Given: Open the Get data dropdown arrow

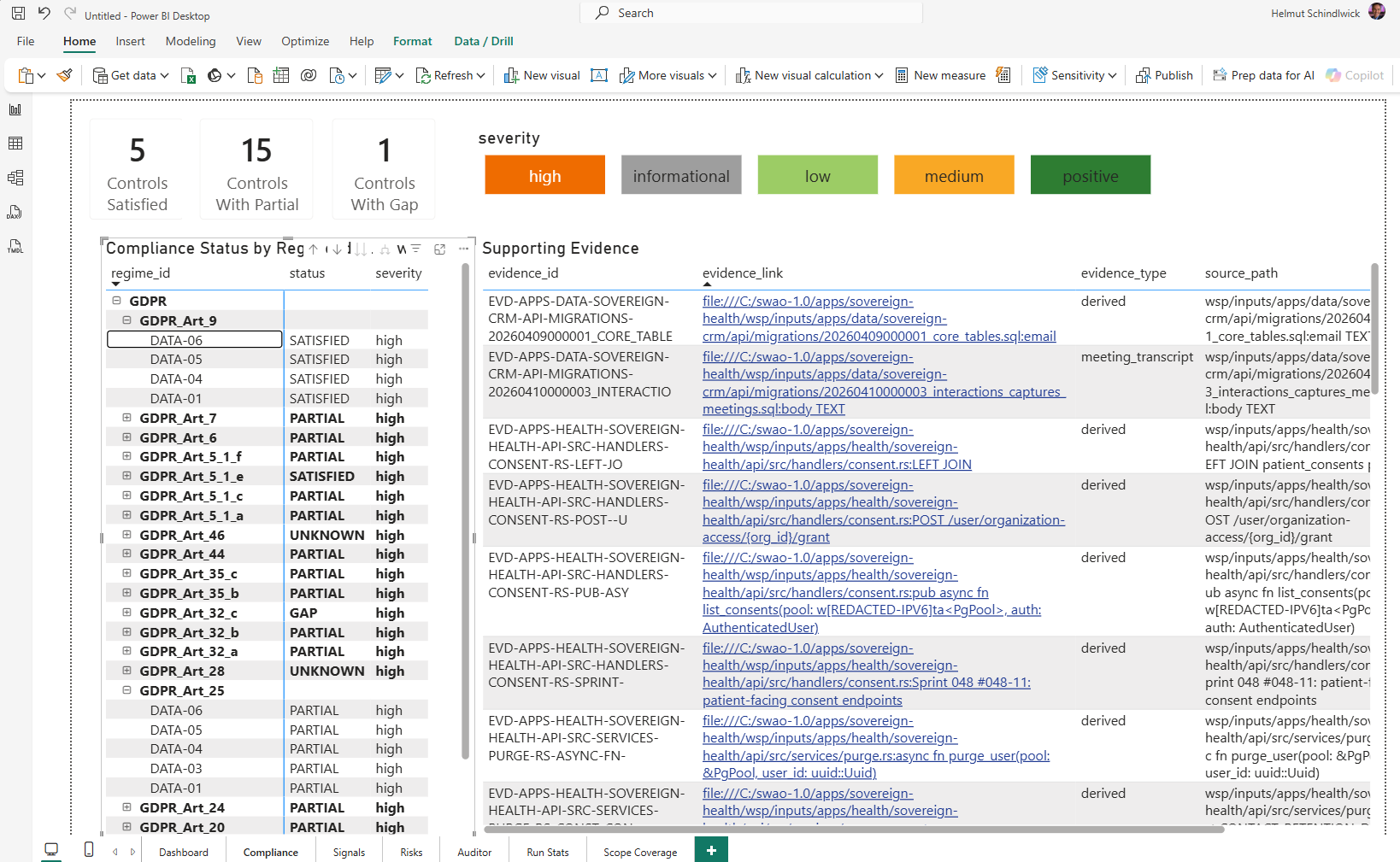Looking at the screenshot, I should coord(164,75).
